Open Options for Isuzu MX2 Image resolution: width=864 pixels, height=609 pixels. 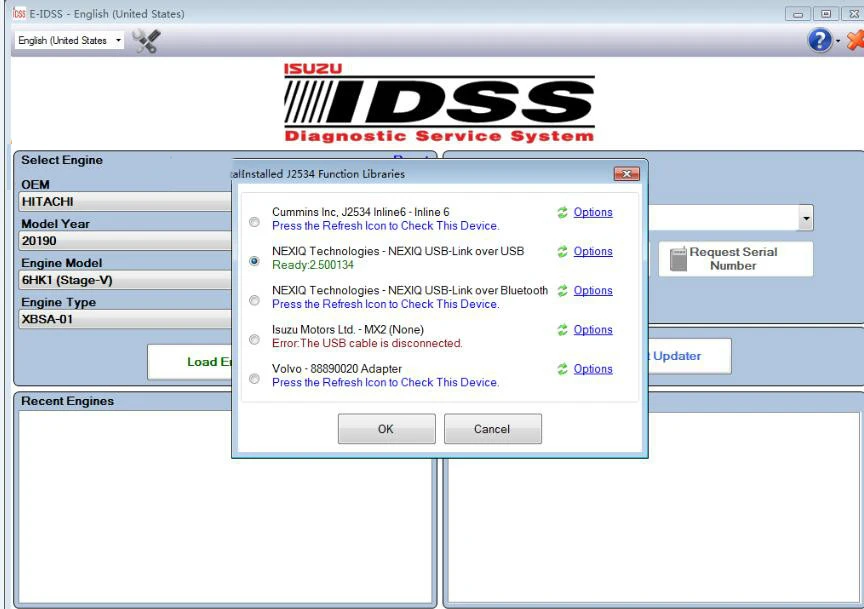pos(593,330)
